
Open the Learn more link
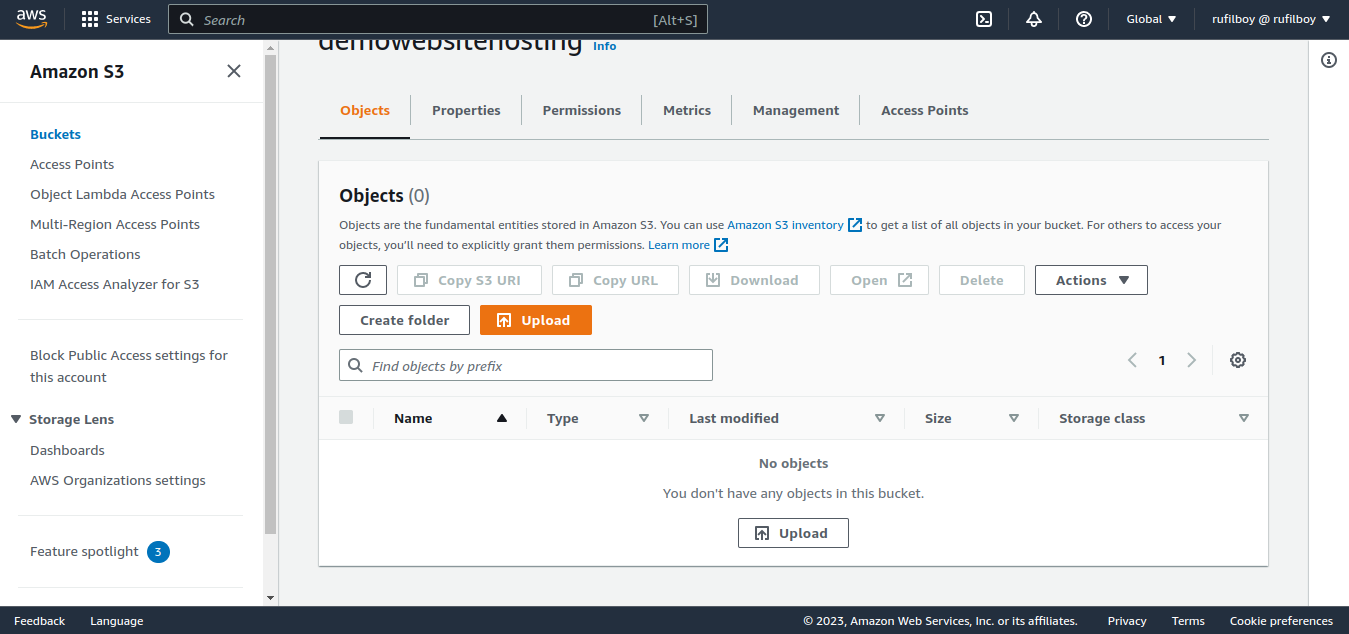[679, 245]
